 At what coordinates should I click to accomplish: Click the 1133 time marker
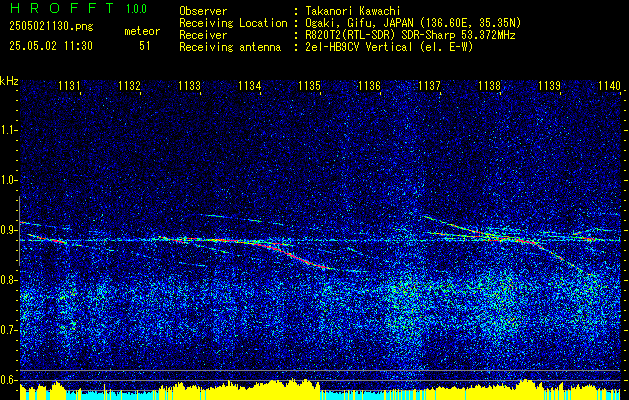coord(189,85)
